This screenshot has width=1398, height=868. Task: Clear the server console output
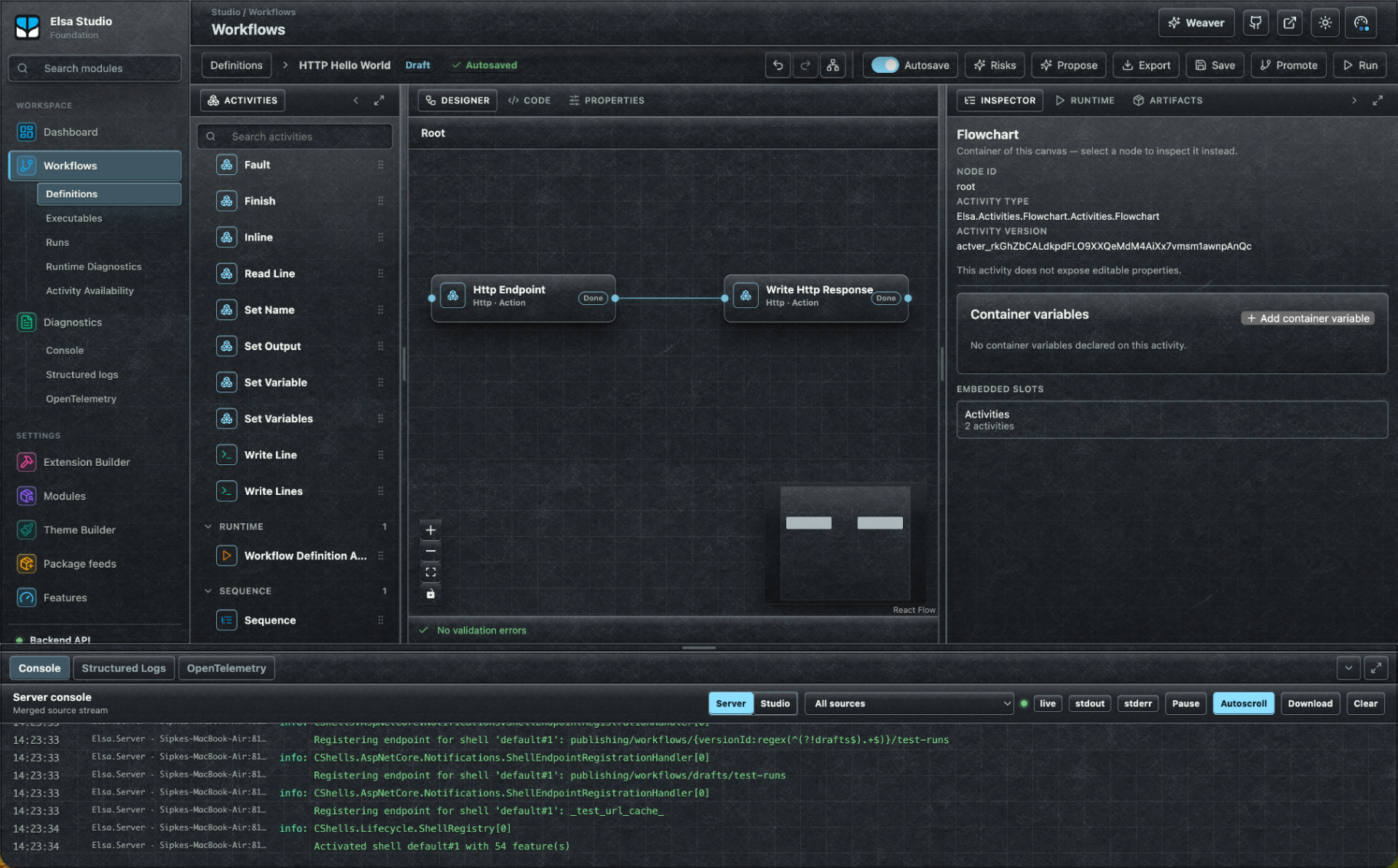[x=1365, y=703]
